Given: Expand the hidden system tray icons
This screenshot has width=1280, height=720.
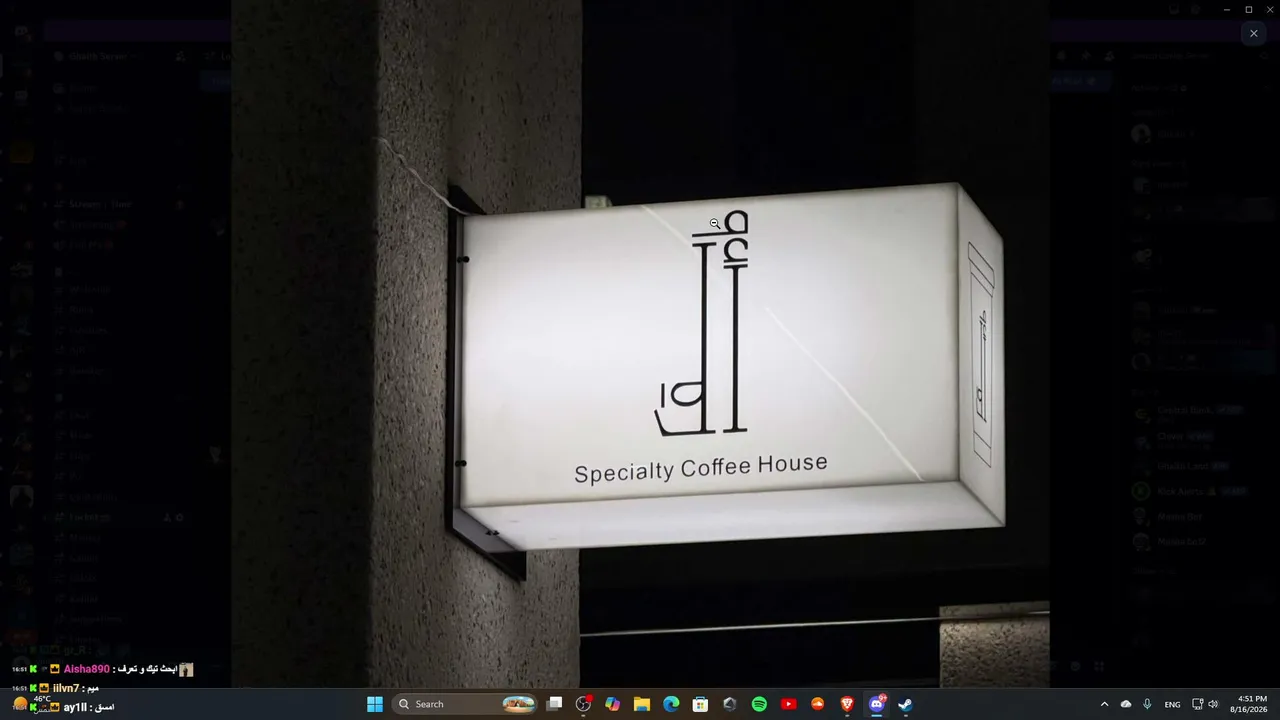Looking at the screenshot, I should tap(1104, 704).
